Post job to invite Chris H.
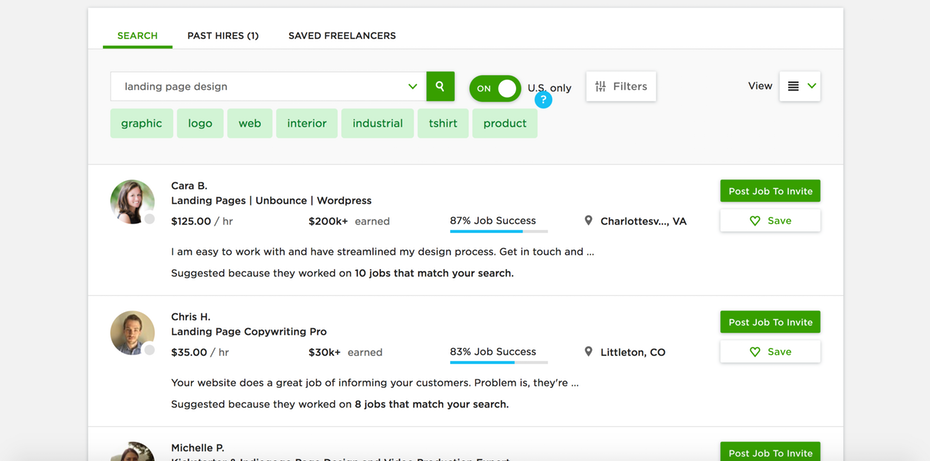 (x=770, y=322)
